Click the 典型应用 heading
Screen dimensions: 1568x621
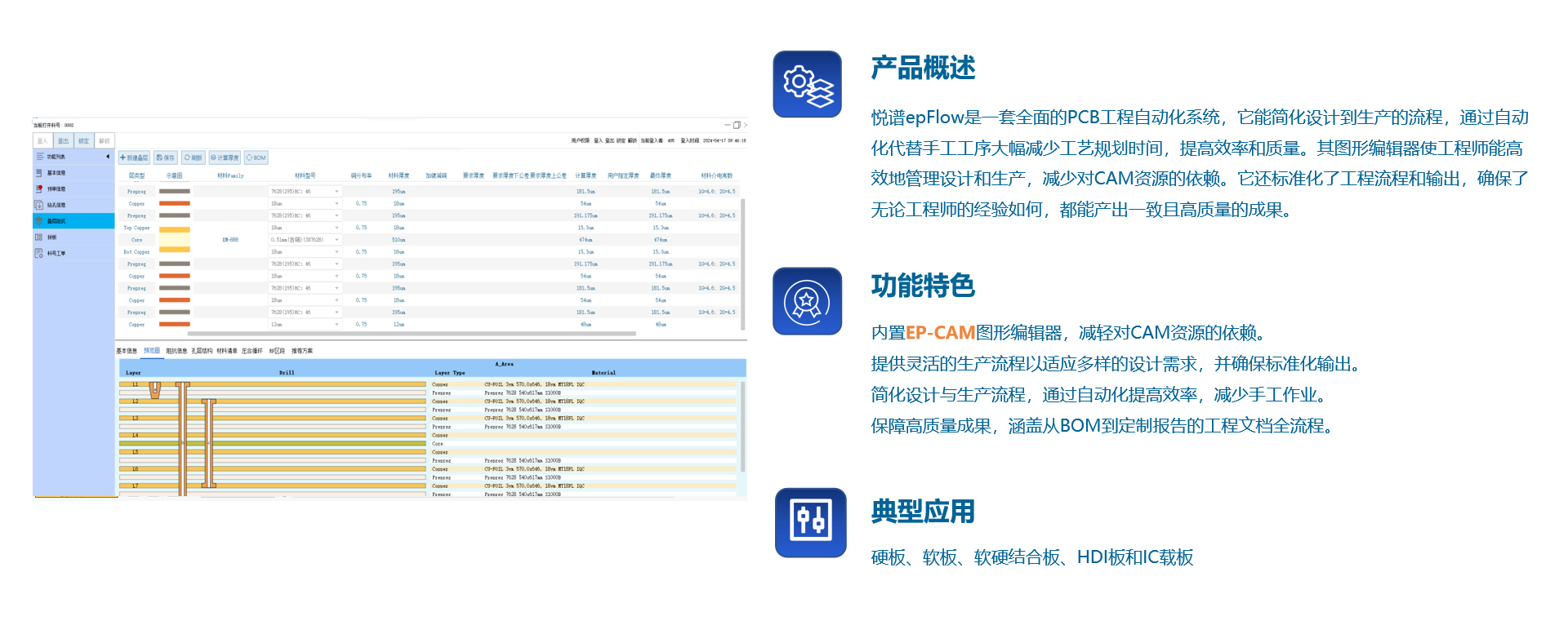tap(923, 512)
